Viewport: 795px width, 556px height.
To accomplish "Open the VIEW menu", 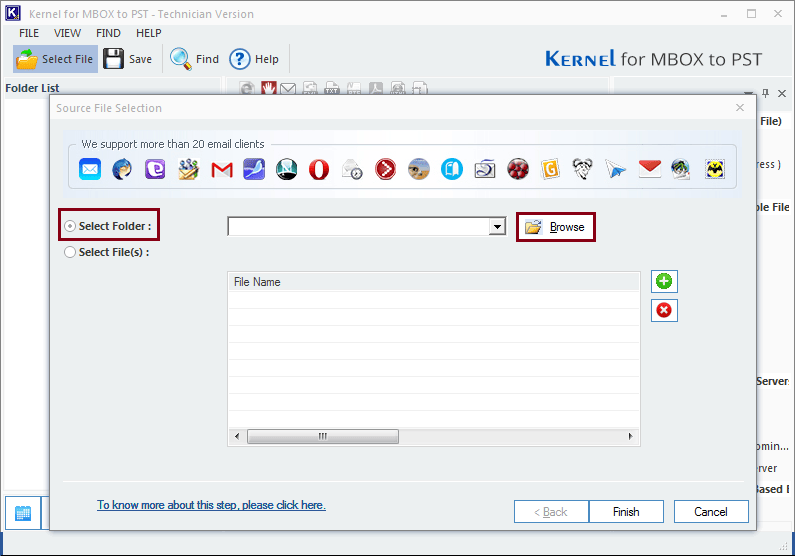I will [x=67, y=33].
